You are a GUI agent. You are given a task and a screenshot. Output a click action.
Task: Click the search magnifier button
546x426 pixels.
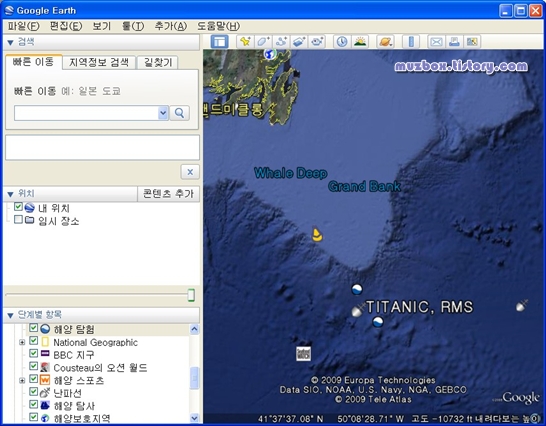coord(180,113)
